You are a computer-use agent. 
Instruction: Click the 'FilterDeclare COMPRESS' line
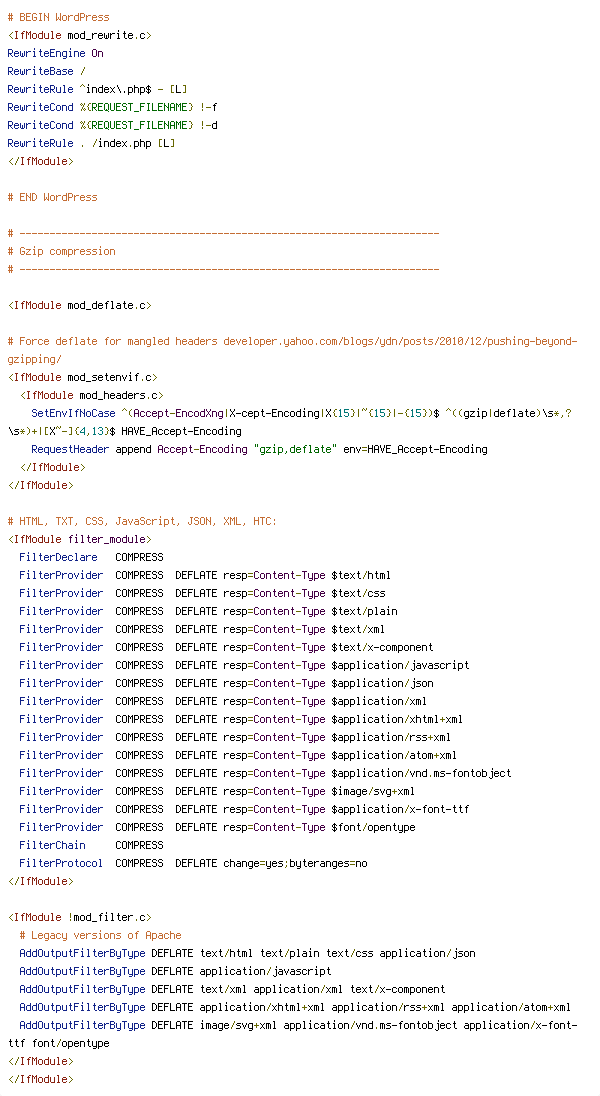tap(92, 557)
